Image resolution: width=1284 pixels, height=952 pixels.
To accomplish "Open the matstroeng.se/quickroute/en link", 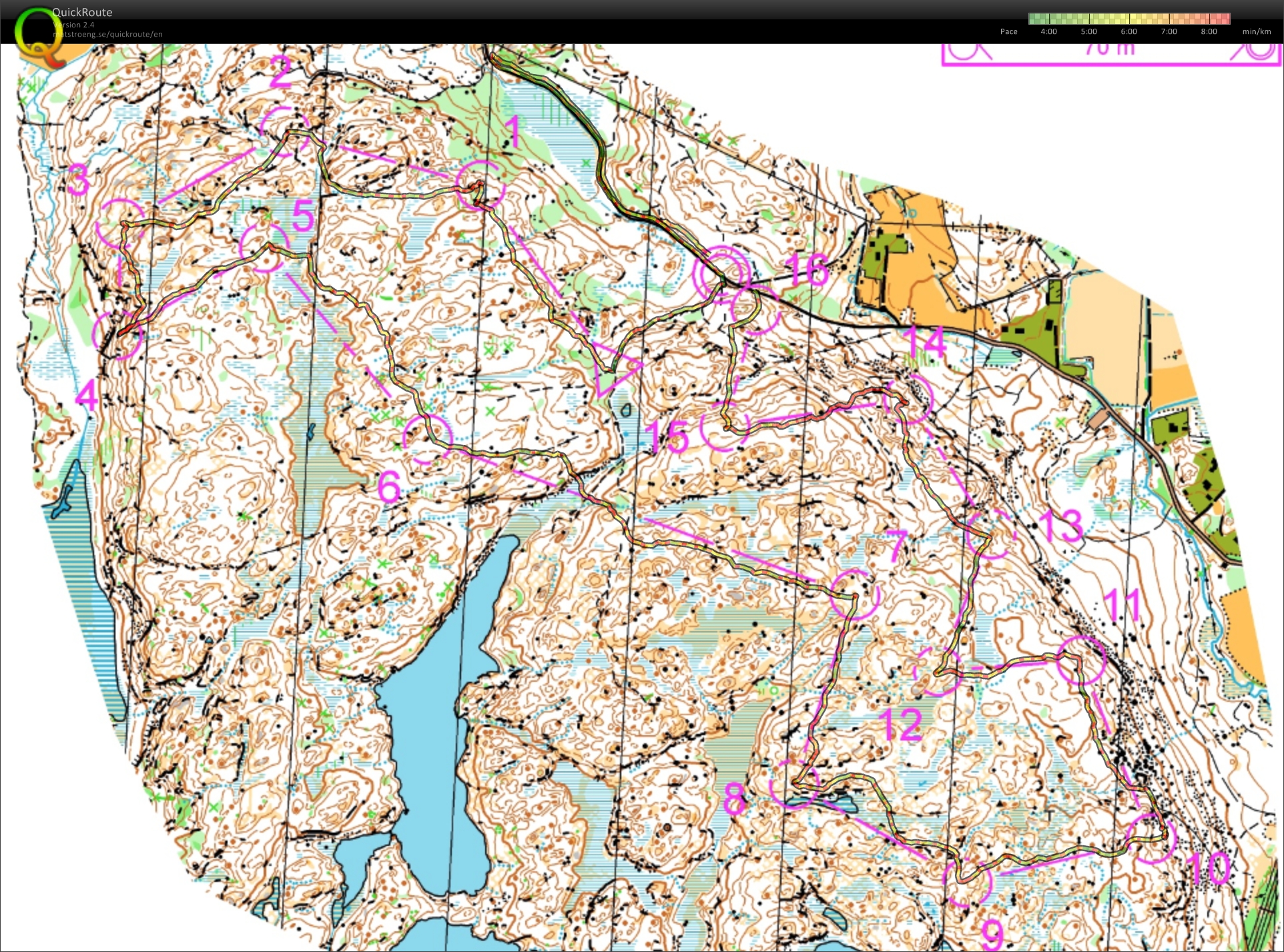I will [107, 33].
